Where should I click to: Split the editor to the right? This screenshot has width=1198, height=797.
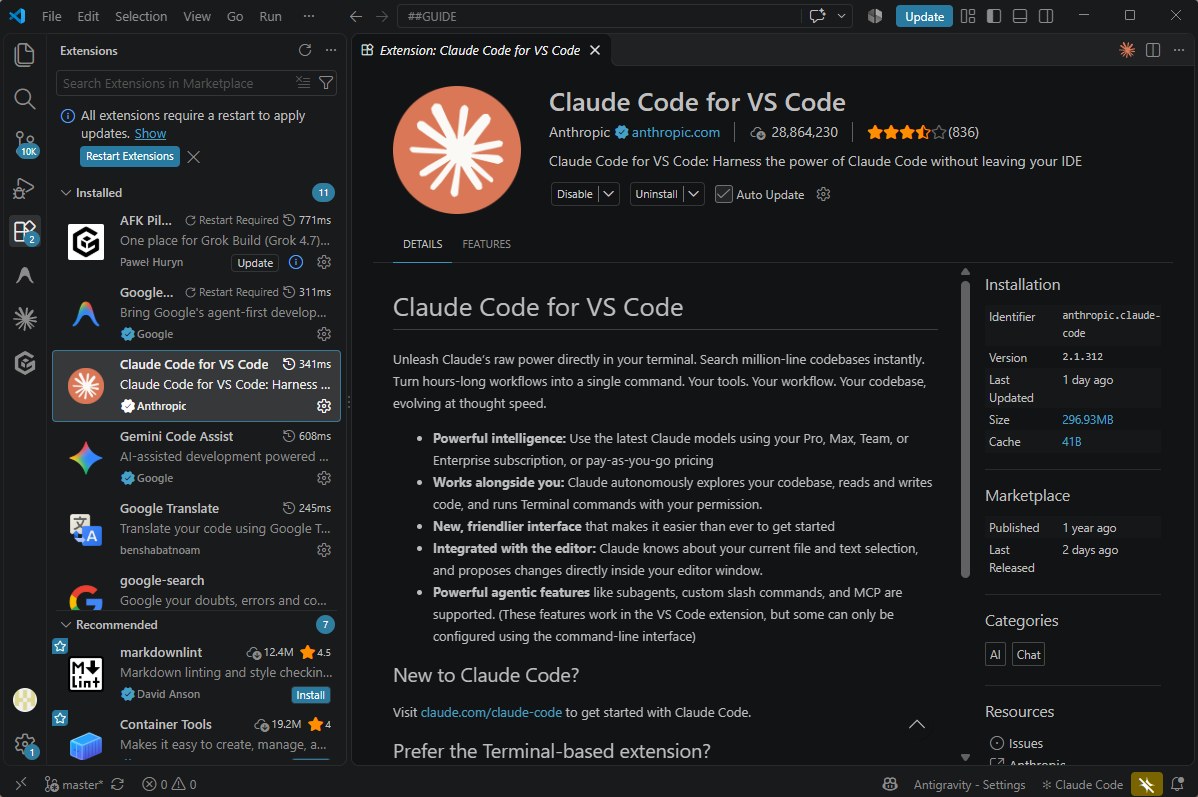click(1153, 50)
